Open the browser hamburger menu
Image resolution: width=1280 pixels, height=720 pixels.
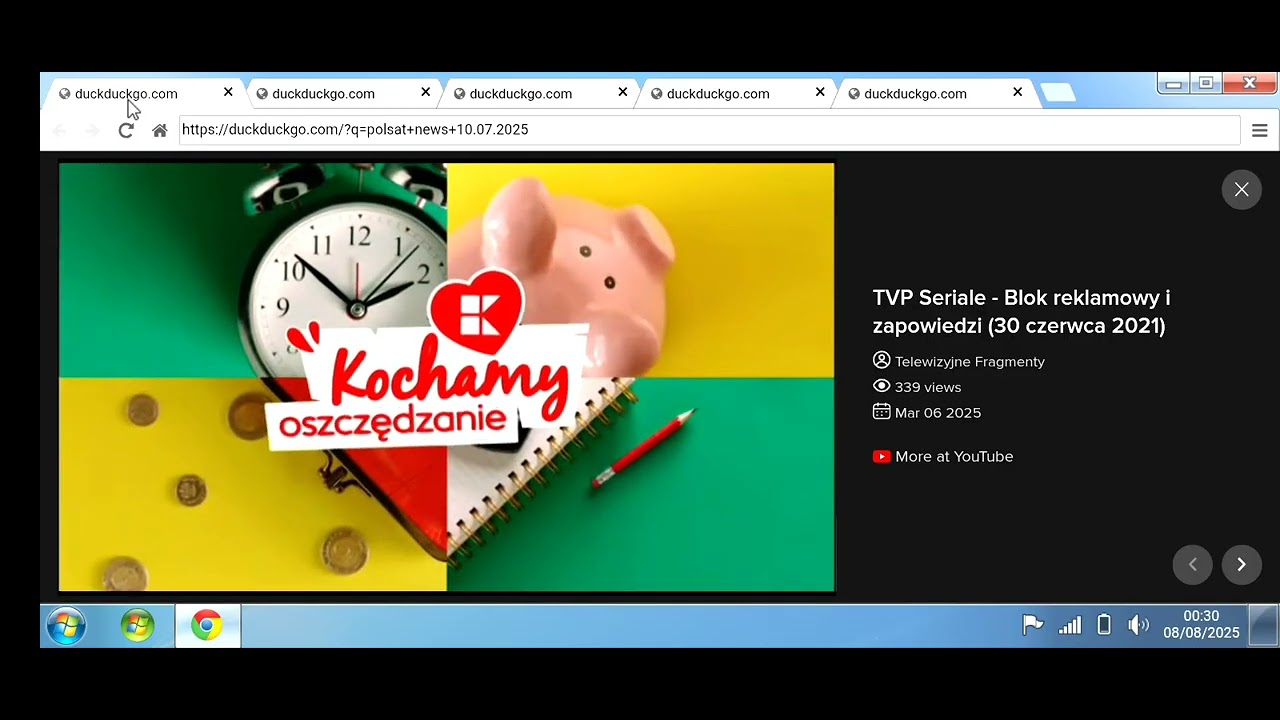click(1260, 130)
